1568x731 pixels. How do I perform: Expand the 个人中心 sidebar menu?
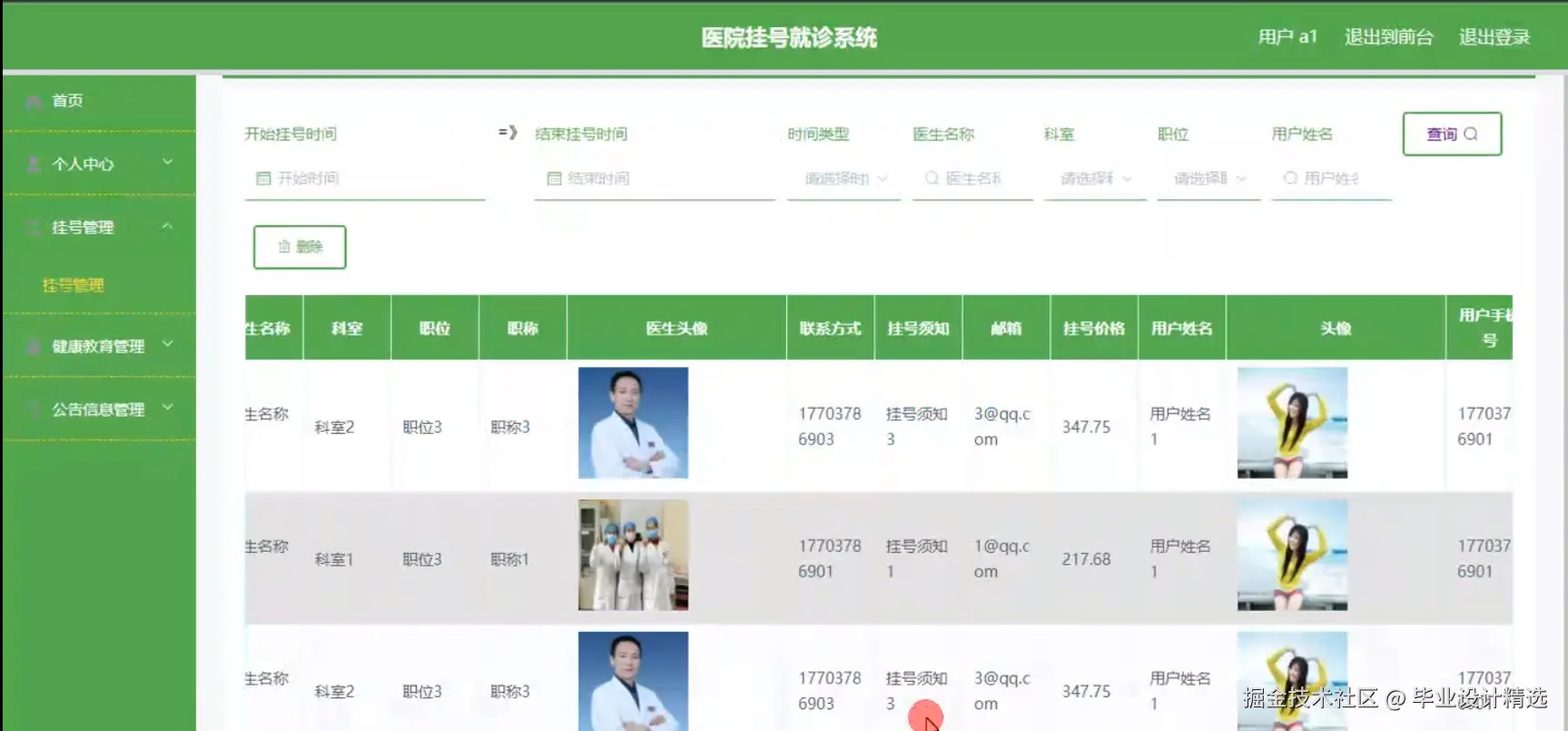98,163
